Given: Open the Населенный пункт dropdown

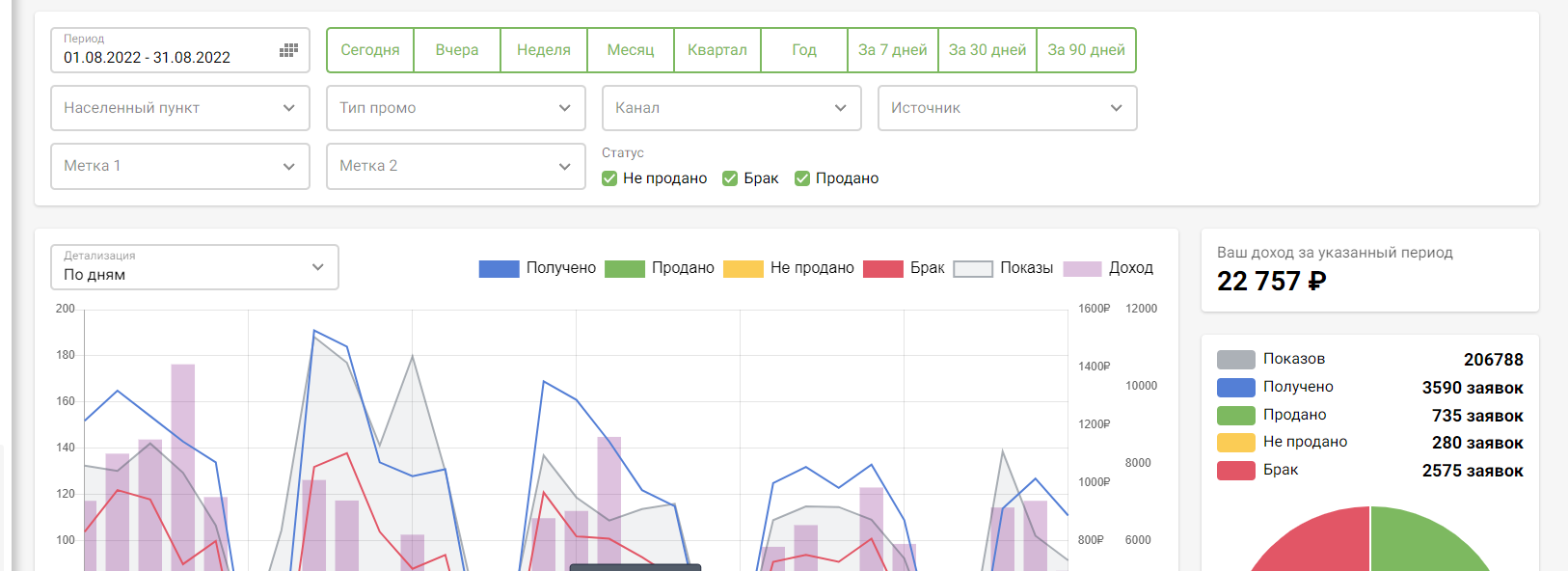Looking at the screenshot, I should pyautogui.click(x=180, y=108).
